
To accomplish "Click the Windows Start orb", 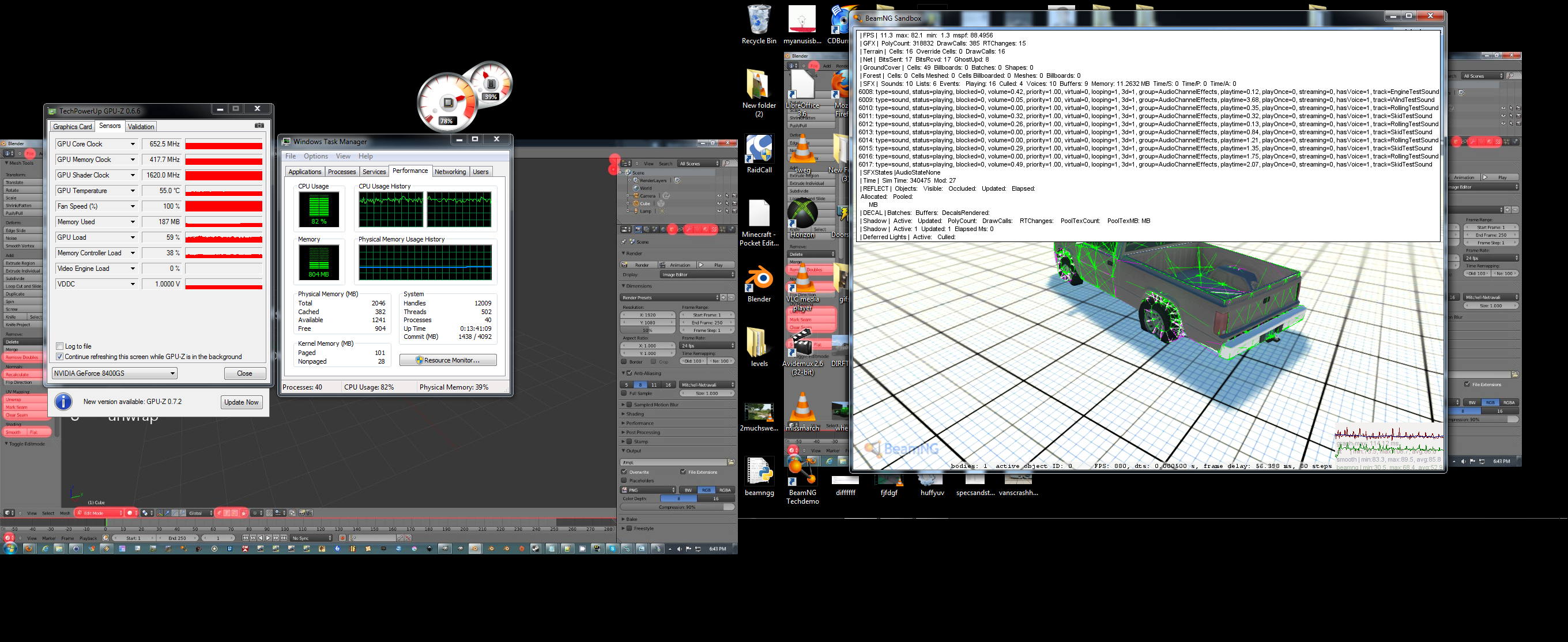I will pyautogui.click(x=10, y=548).
